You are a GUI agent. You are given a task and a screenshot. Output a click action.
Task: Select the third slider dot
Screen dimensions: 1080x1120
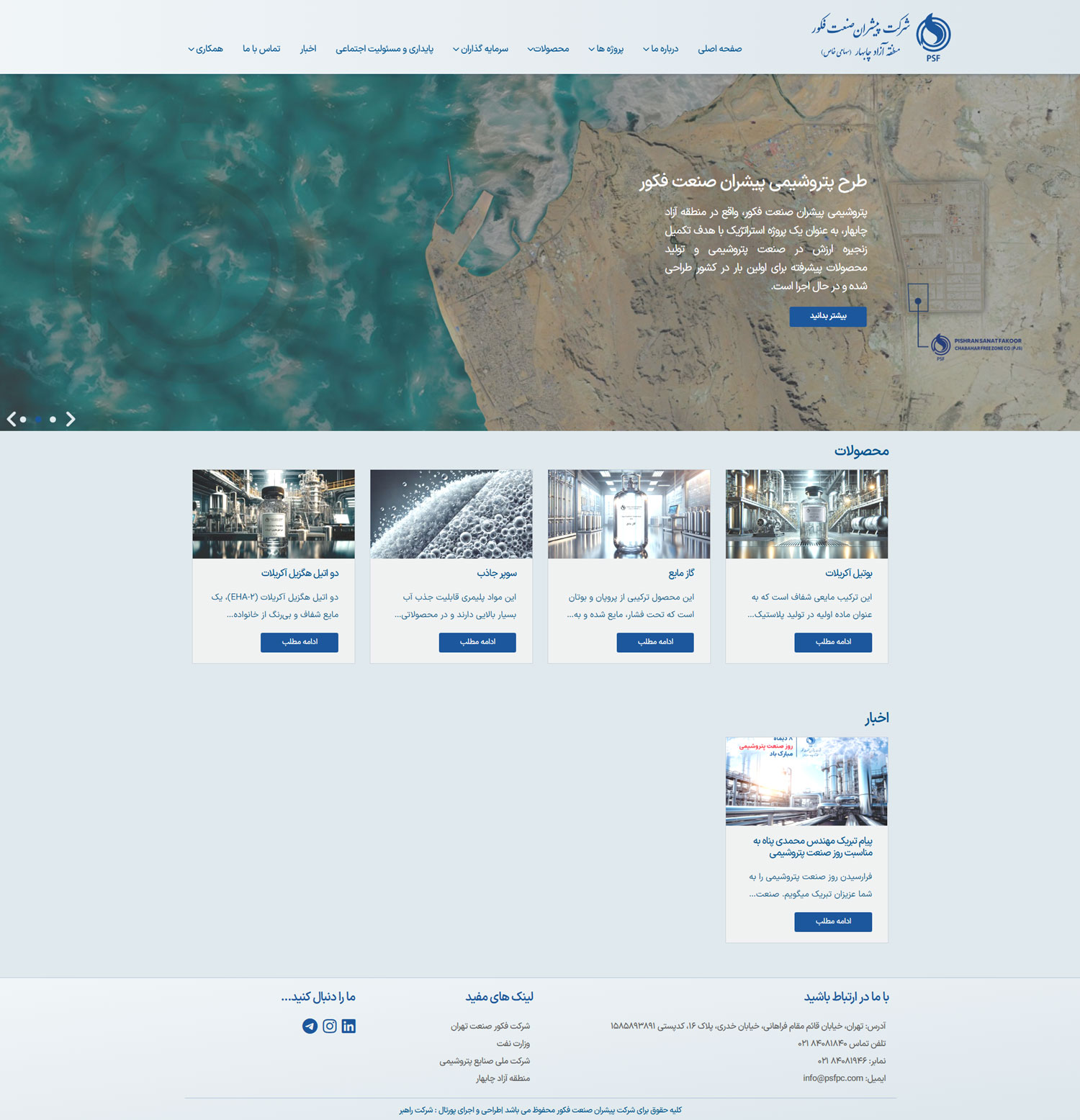coord(53,419)
